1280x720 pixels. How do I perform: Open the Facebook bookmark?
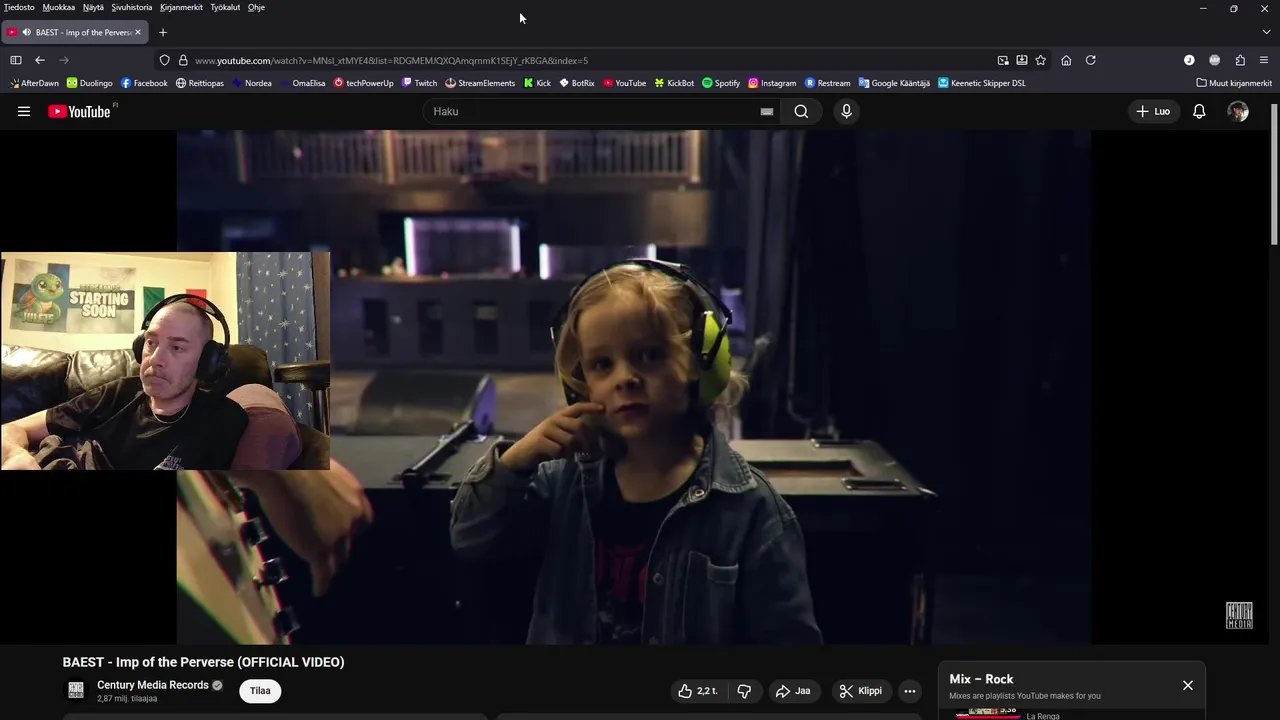coord(144,83)
